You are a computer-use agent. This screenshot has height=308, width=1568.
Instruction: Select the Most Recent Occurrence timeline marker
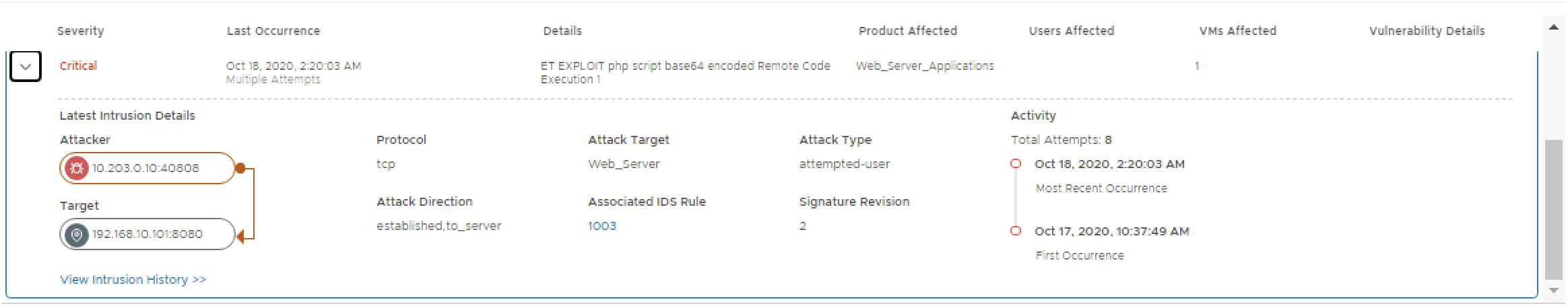[1016, 164]
